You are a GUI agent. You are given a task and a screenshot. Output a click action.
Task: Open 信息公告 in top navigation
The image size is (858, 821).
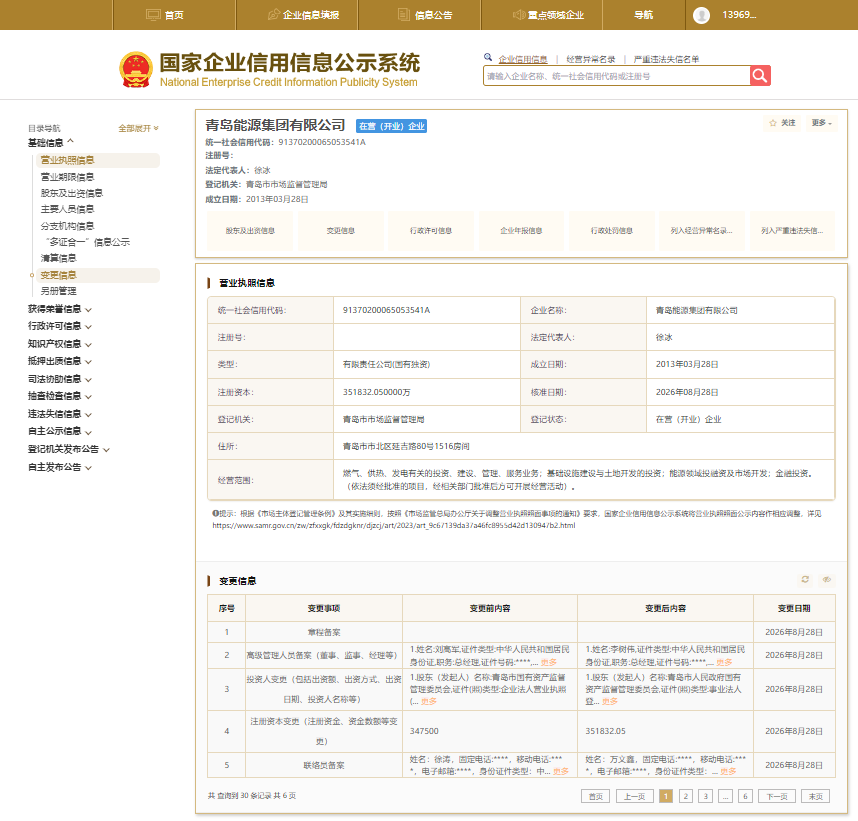click(425, 15)
